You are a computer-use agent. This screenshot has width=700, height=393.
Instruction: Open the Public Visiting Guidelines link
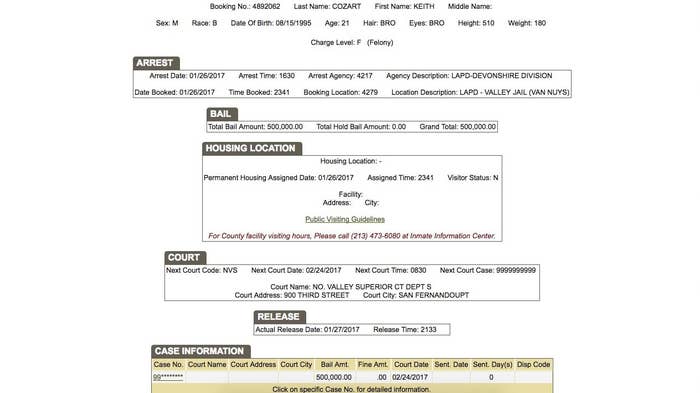345,219
